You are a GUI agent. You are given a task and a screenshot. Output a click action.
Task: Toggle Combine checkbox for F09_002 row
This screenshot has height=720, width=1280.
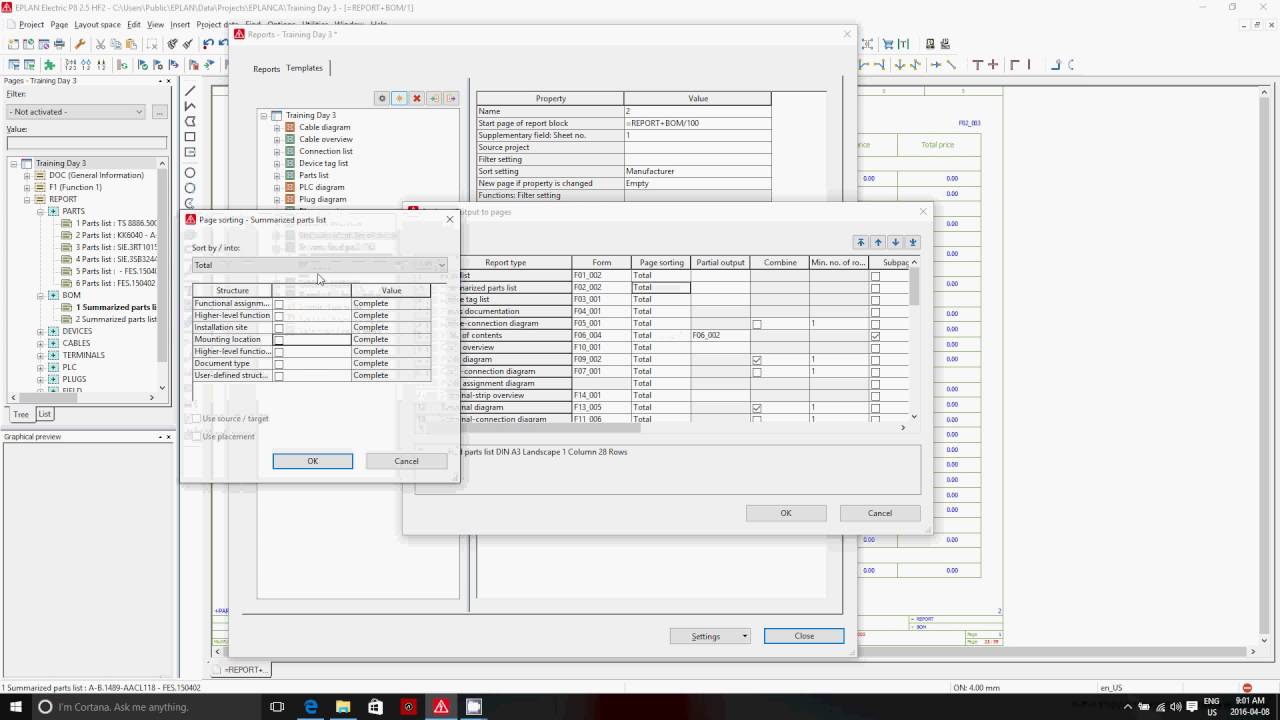click(757, 360)
